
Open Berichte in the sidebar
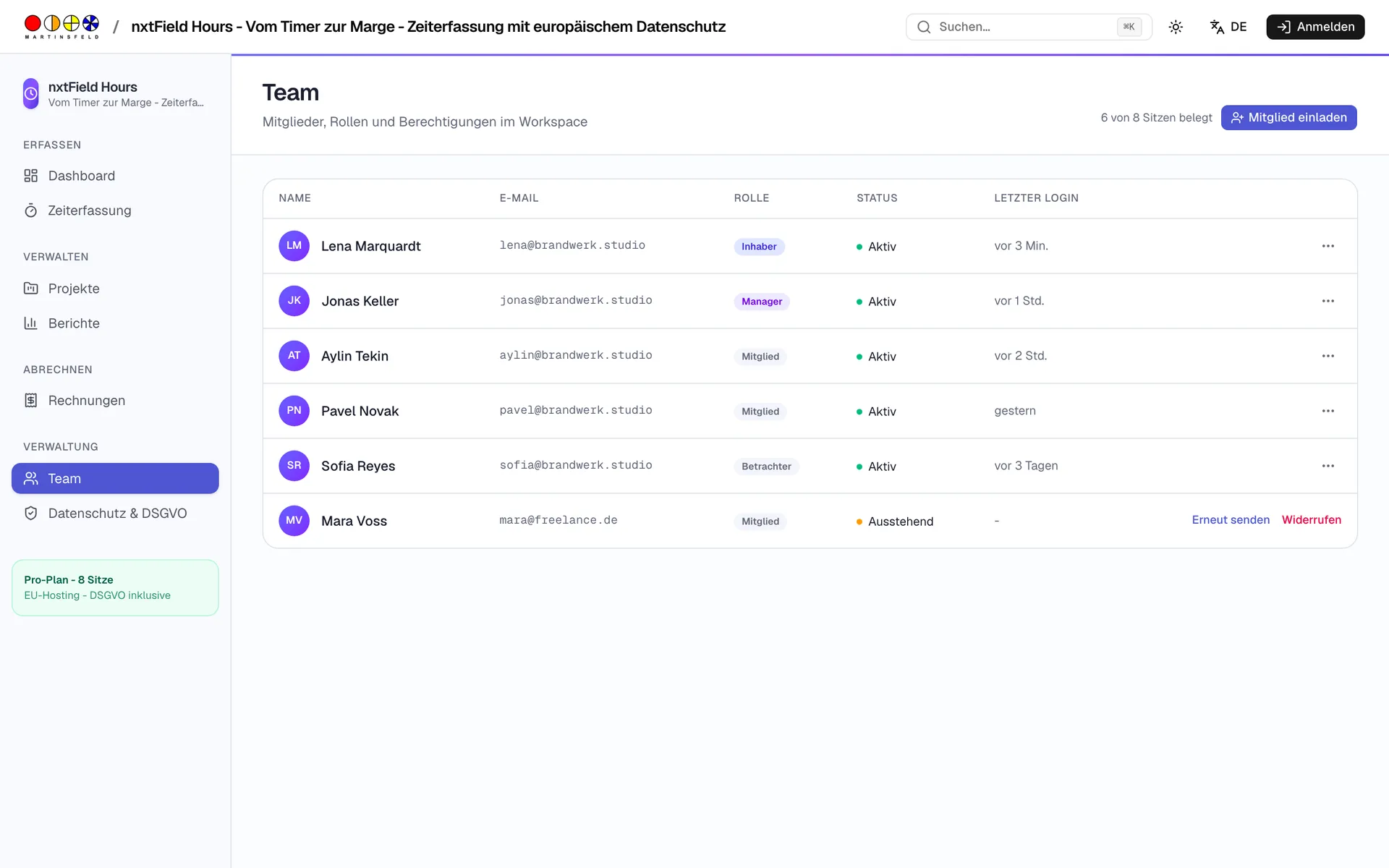coord(115,323)
